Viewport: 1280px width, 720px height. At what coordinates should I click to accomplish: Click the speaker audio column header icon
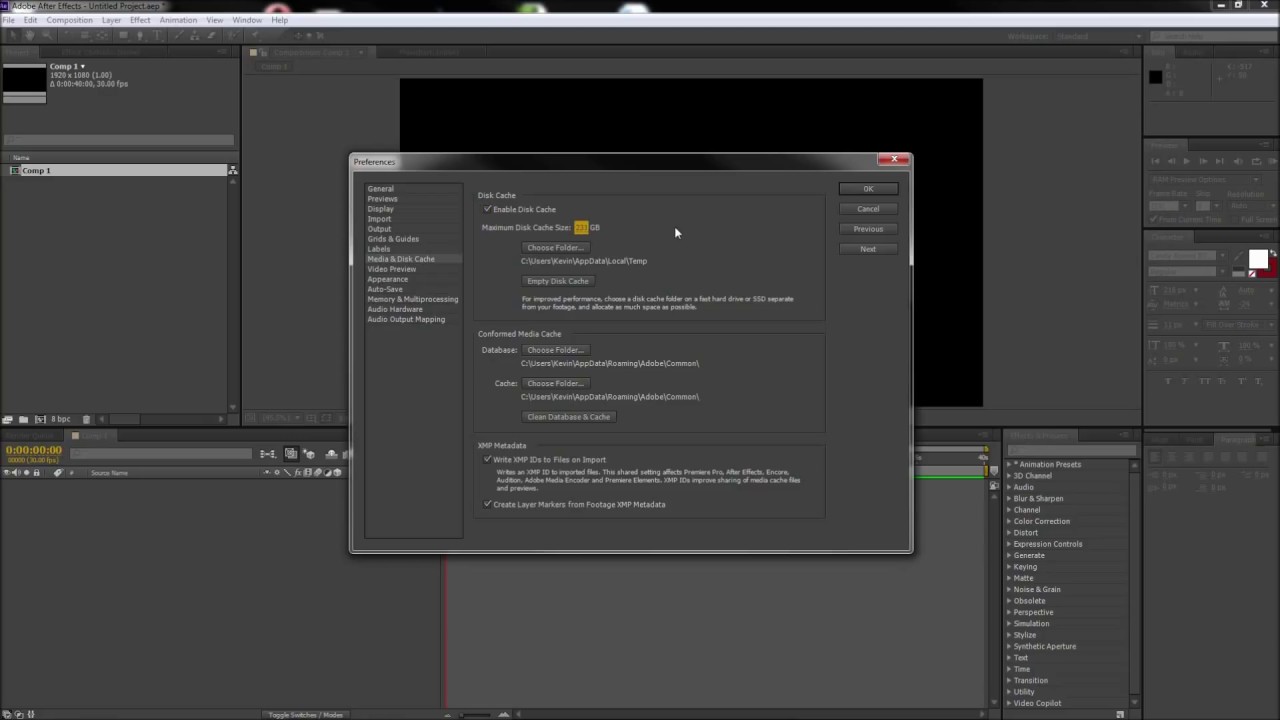[15, 473]
